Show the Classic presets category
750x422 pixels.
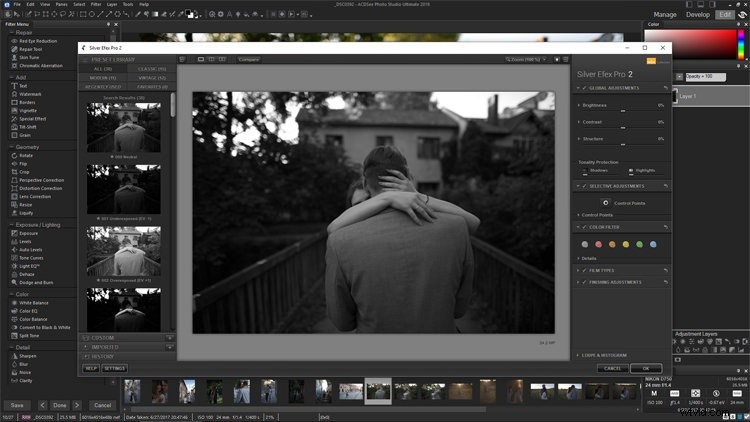tap(152, 69)
